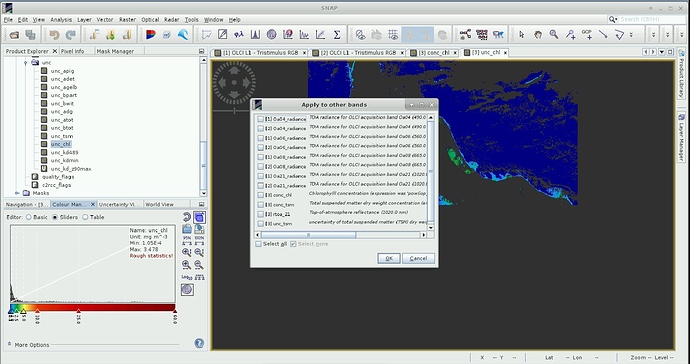Click the Redo arrow icon
Screen dimensions: 690x364
click(x=70, y=34)
